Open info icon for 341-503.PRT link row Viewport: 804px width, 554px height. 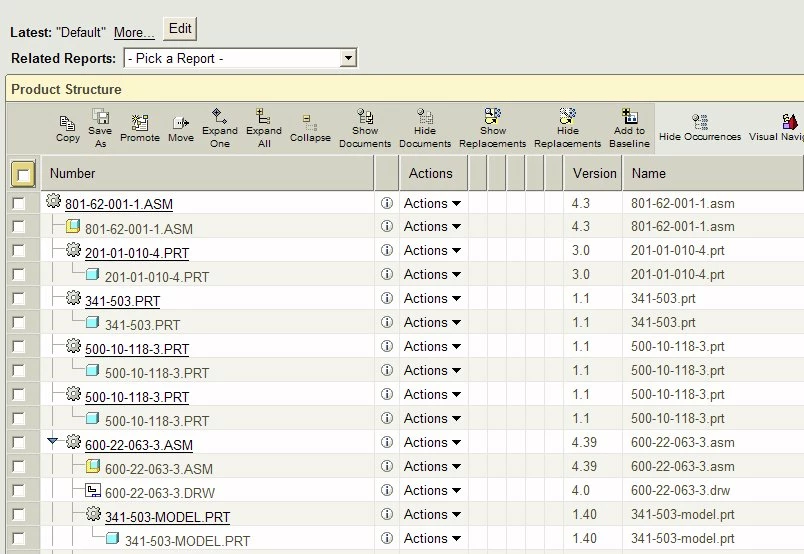387,298
